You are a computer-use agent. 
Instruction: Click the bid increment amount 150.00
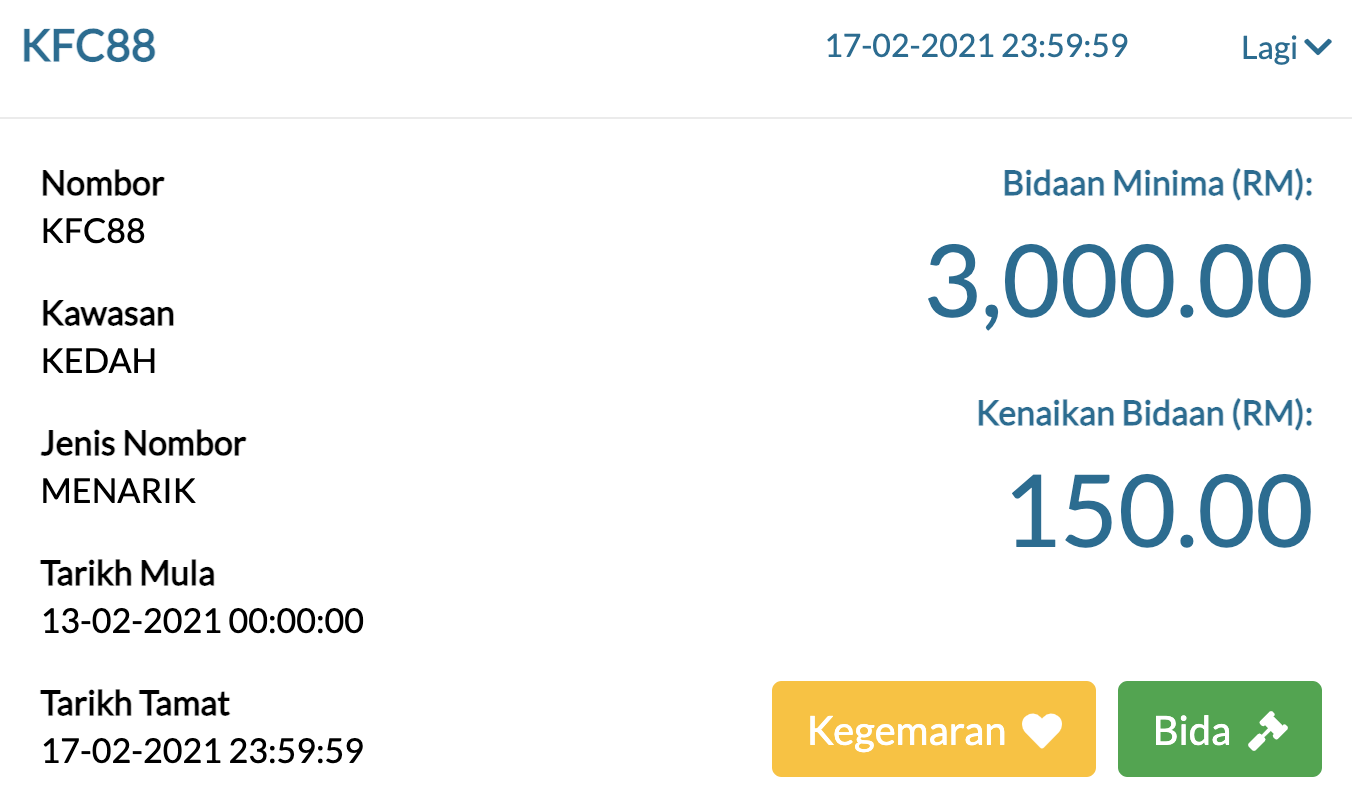point(1160,512)
